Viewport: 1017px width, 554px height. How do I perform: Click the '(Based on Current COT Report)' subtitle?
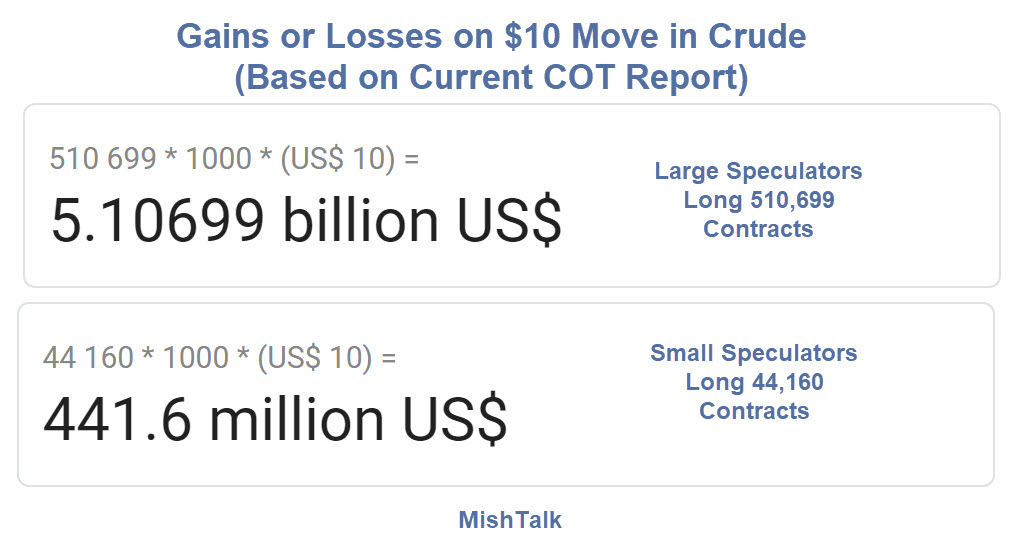click(x=491, y=77)
